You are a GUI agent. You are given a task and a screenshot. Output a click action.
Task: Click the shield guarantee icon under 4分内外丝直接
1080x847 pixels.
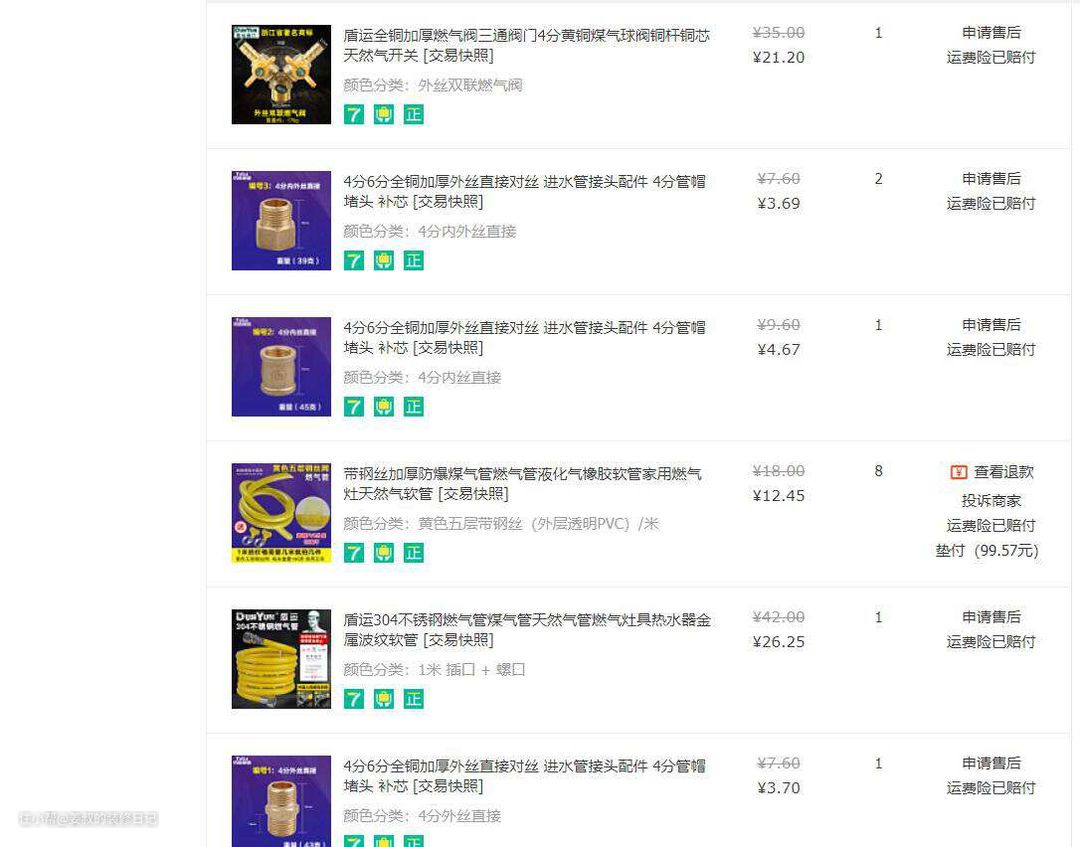tap(384, 260)
